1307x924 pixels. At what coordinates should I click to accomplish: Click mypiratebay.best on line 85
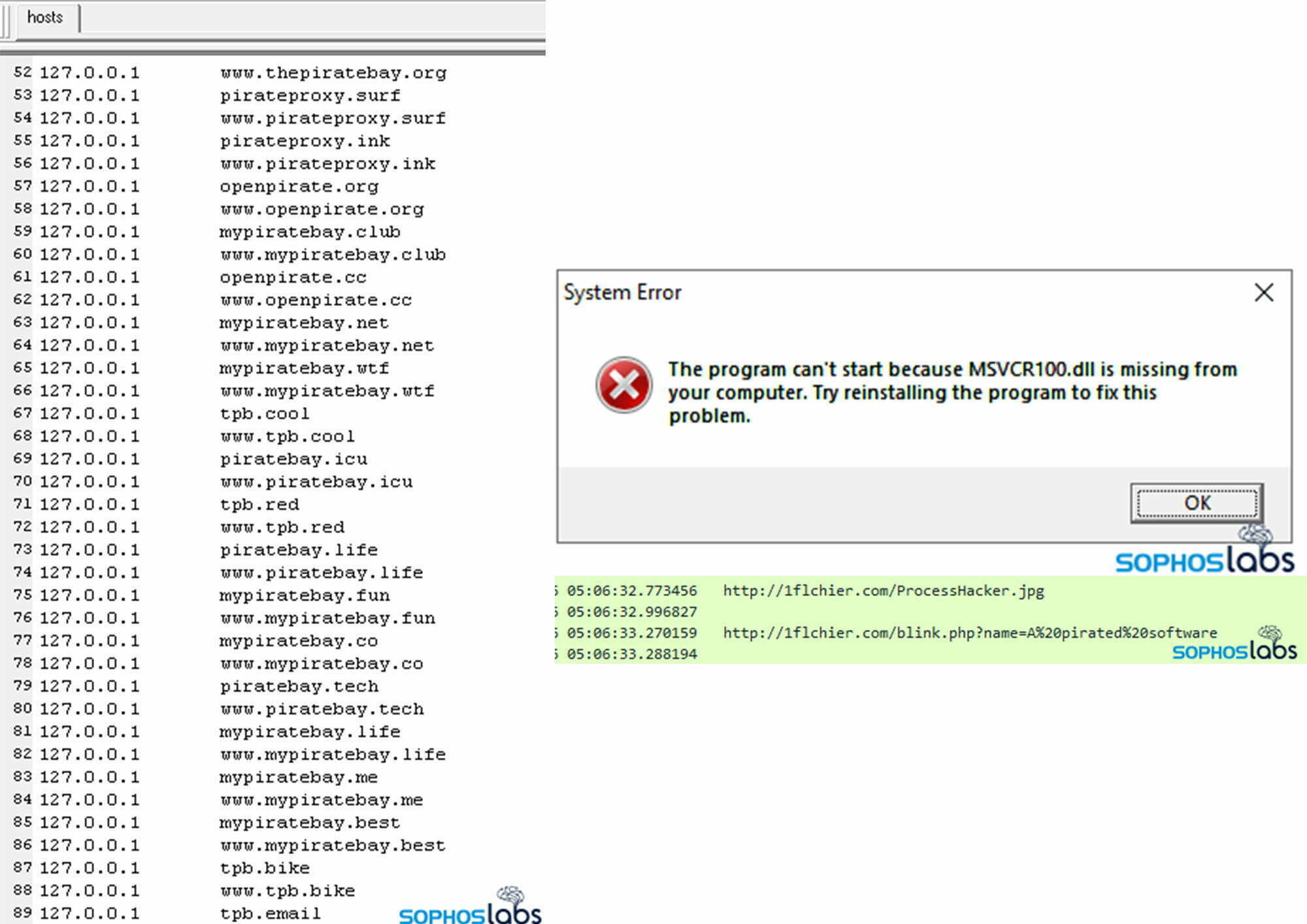pyautogui.click(x=310, y=822)
